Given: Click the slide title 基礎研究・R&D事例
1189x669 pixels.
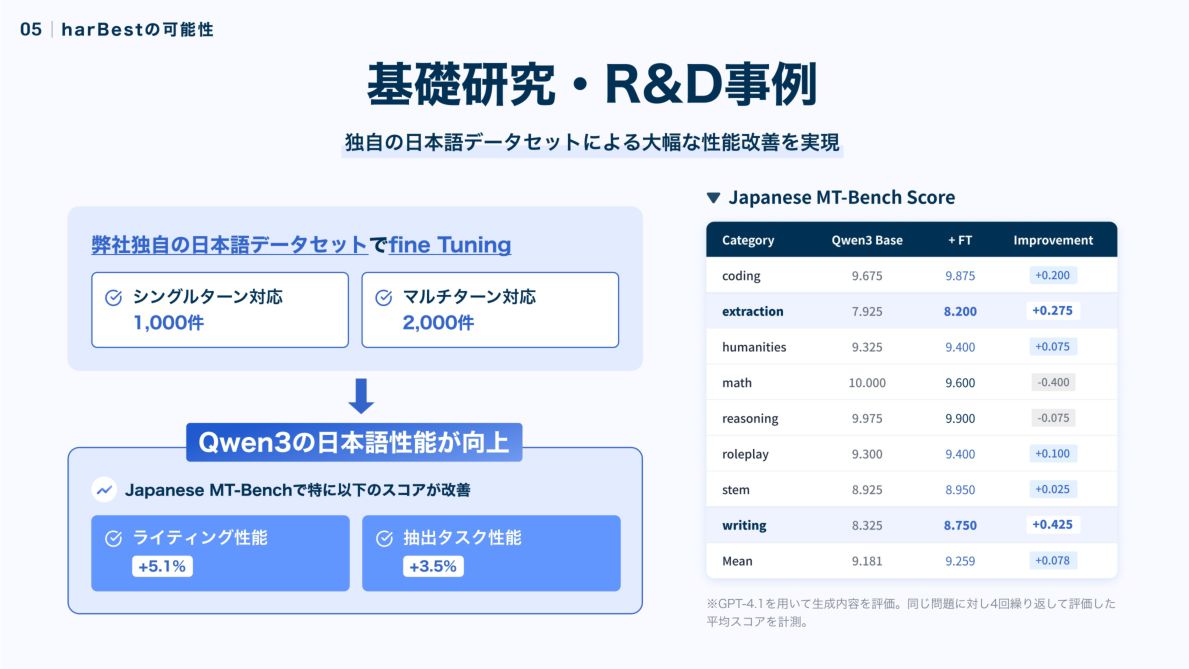Looking at the screenshot, I should click(592, 83).
